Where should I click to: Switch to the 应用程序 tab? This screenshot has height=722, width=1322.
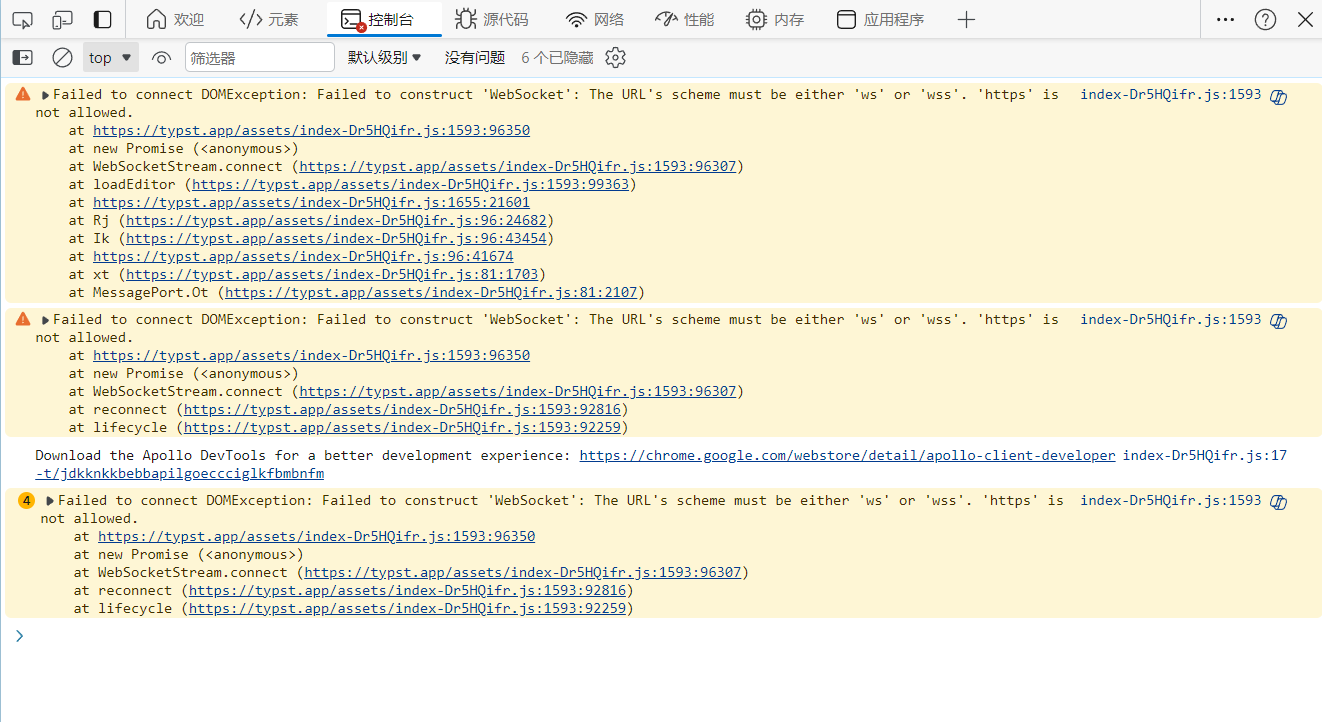[x=880, y=19]
